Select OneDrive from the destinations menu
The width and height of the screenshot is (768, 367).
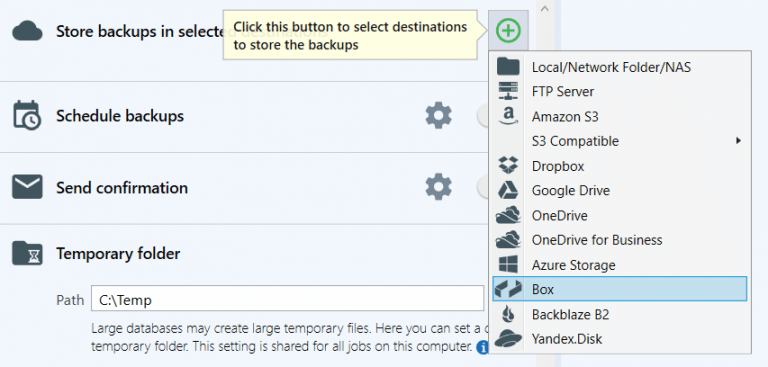(620, 216)
